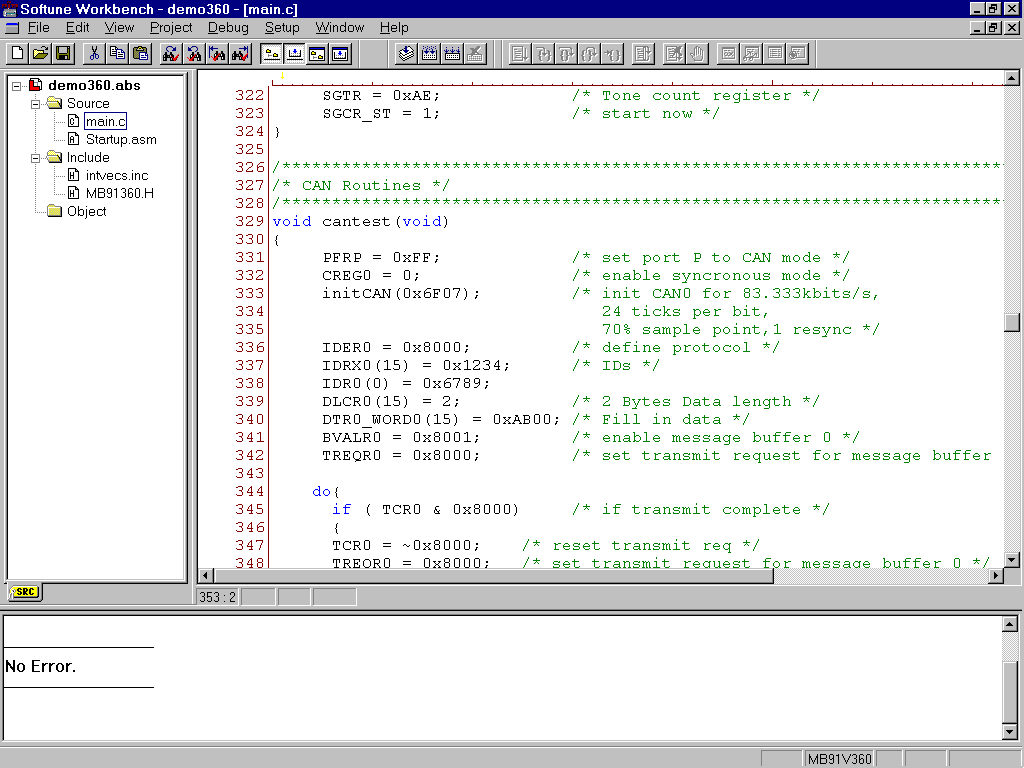The image size is (1024, 768).
Task: Toggle the project tree window view button
Action: click(271, 53)
